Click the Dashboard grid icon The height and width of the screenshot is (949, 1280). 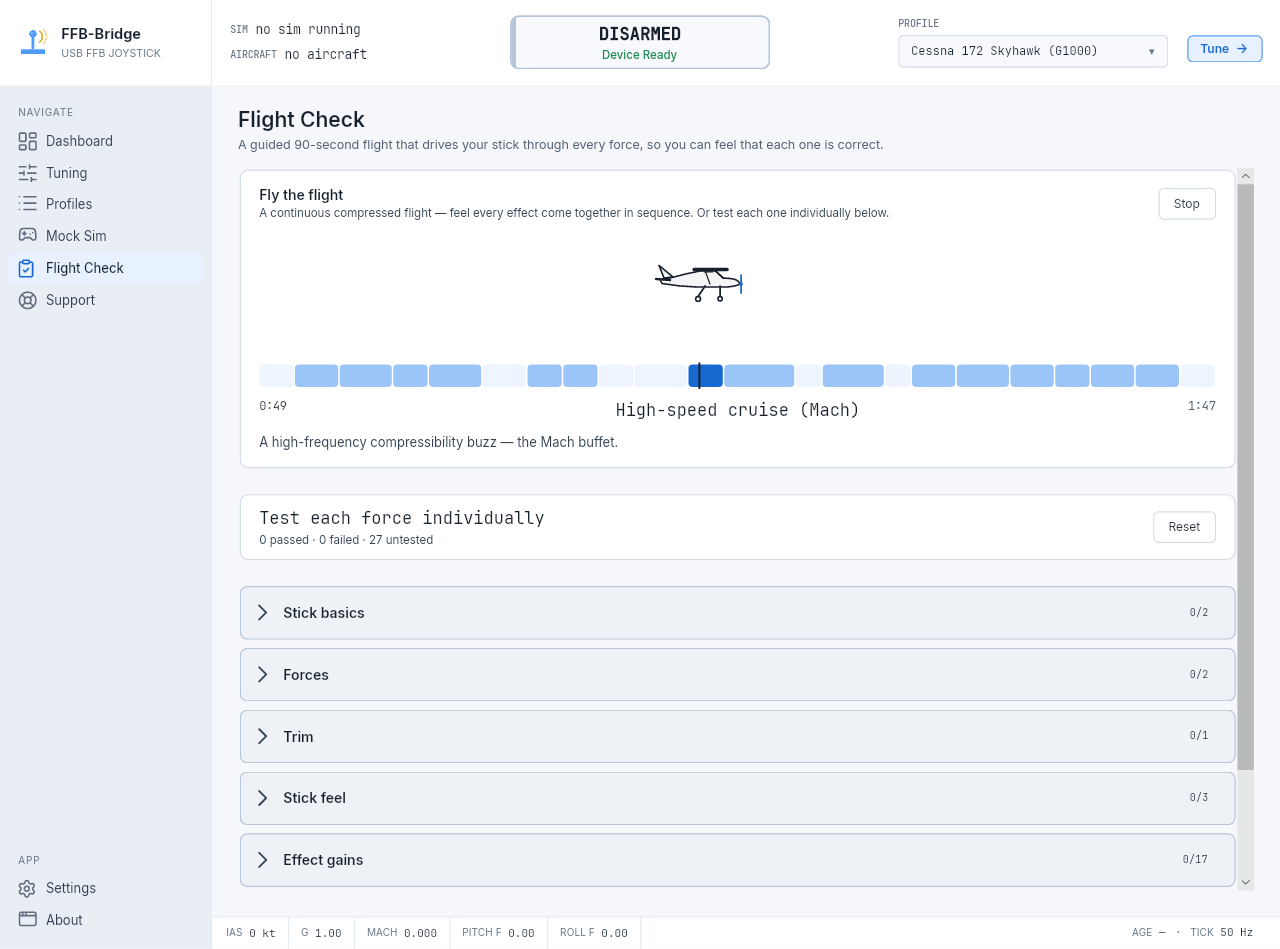[x=27, y=141]
